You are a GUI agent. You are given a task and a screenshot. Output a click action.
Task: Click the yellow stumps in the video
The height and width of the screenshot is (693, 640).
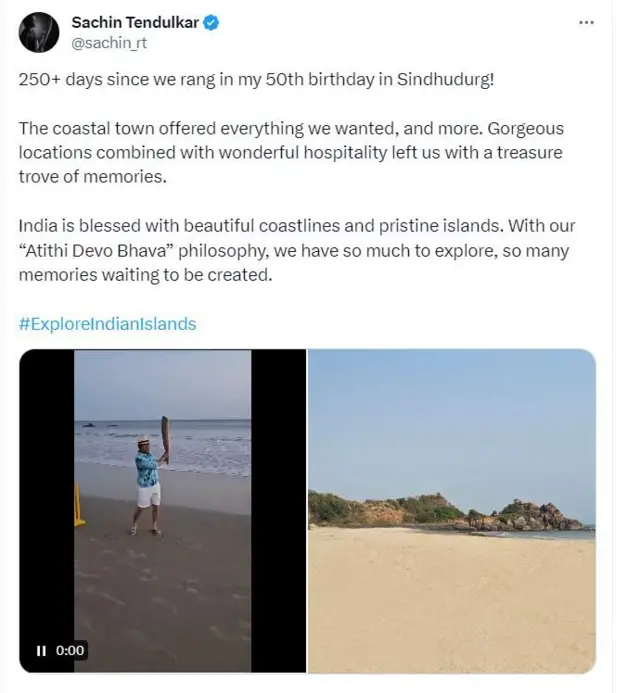(79, 505)
